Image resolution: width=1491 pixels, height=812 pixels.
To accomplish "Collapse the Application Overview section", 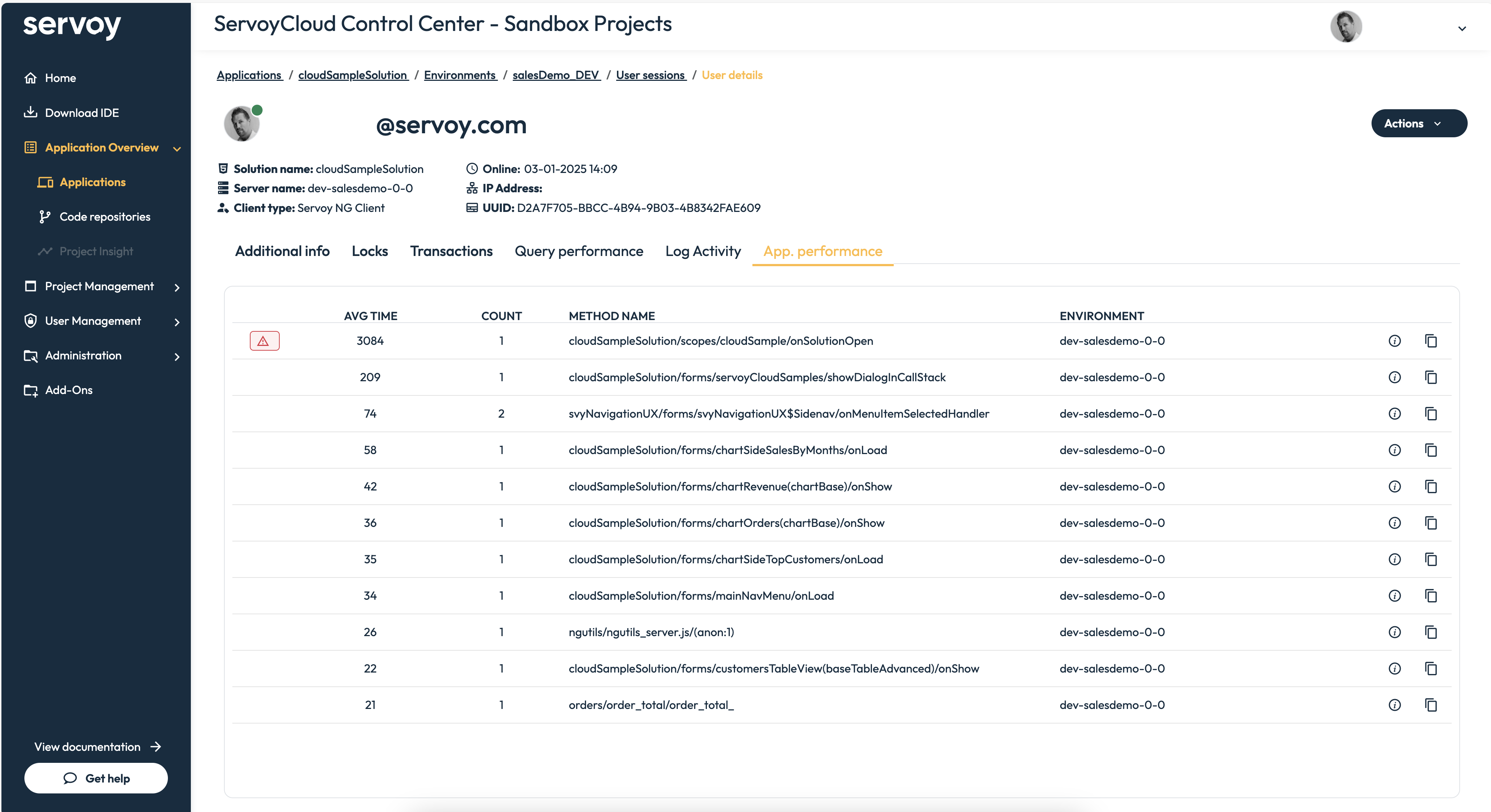I will (x=177, y=149).
